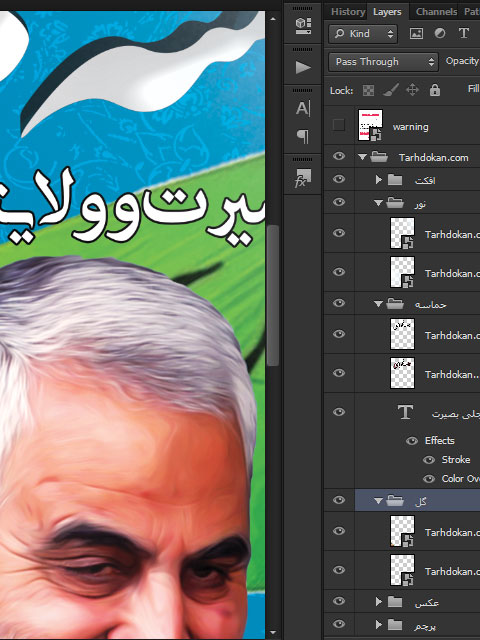The width and height of the screenshot is (480, 640).
Task: Select first layer thumbnail under حماسه
Action: click(x=402, y=334)
